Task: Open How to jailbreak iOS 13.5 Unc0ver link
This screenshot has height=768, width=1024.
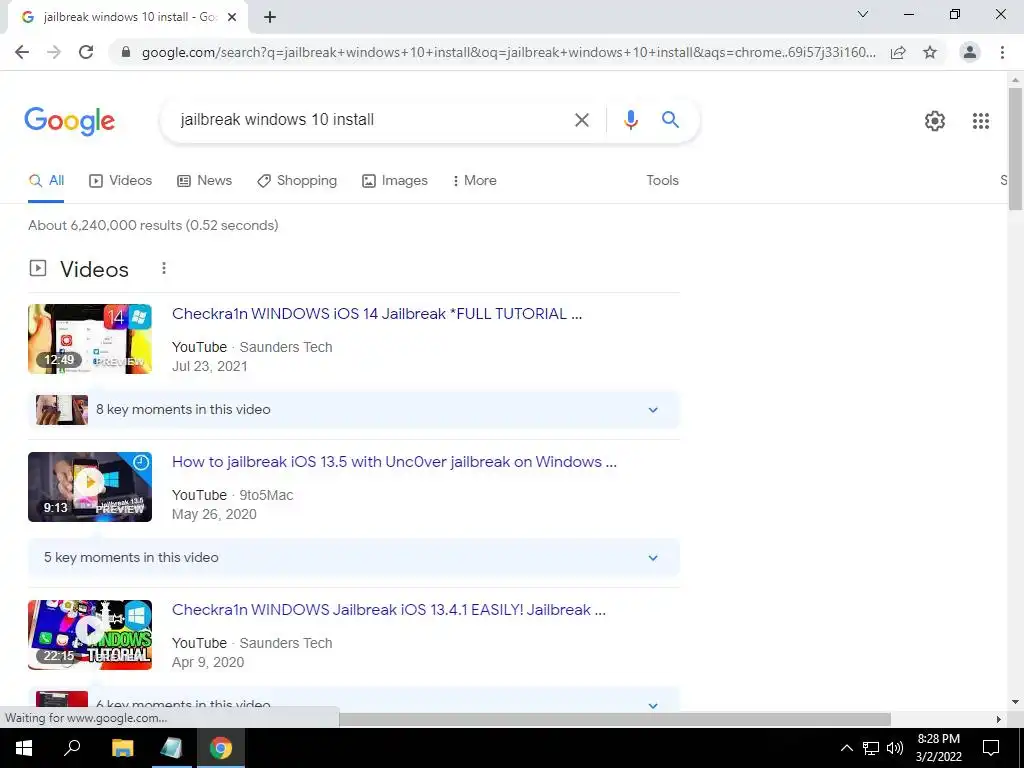Action: point(394,462)
